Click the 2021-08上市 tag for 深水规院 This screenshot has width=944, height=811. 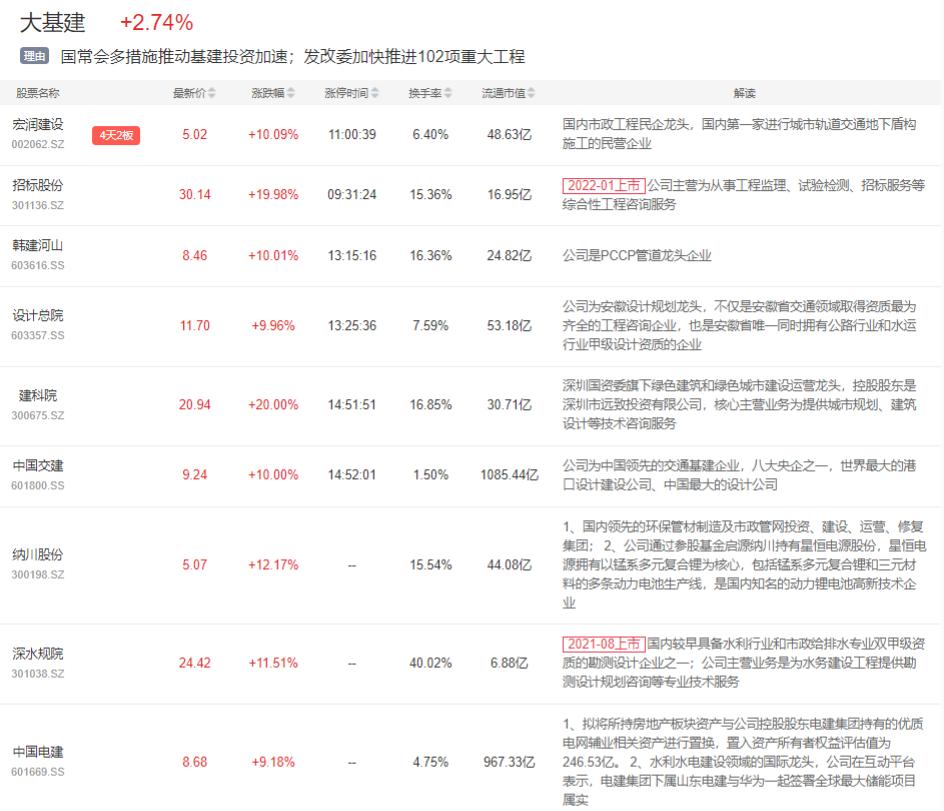(604, 644)
